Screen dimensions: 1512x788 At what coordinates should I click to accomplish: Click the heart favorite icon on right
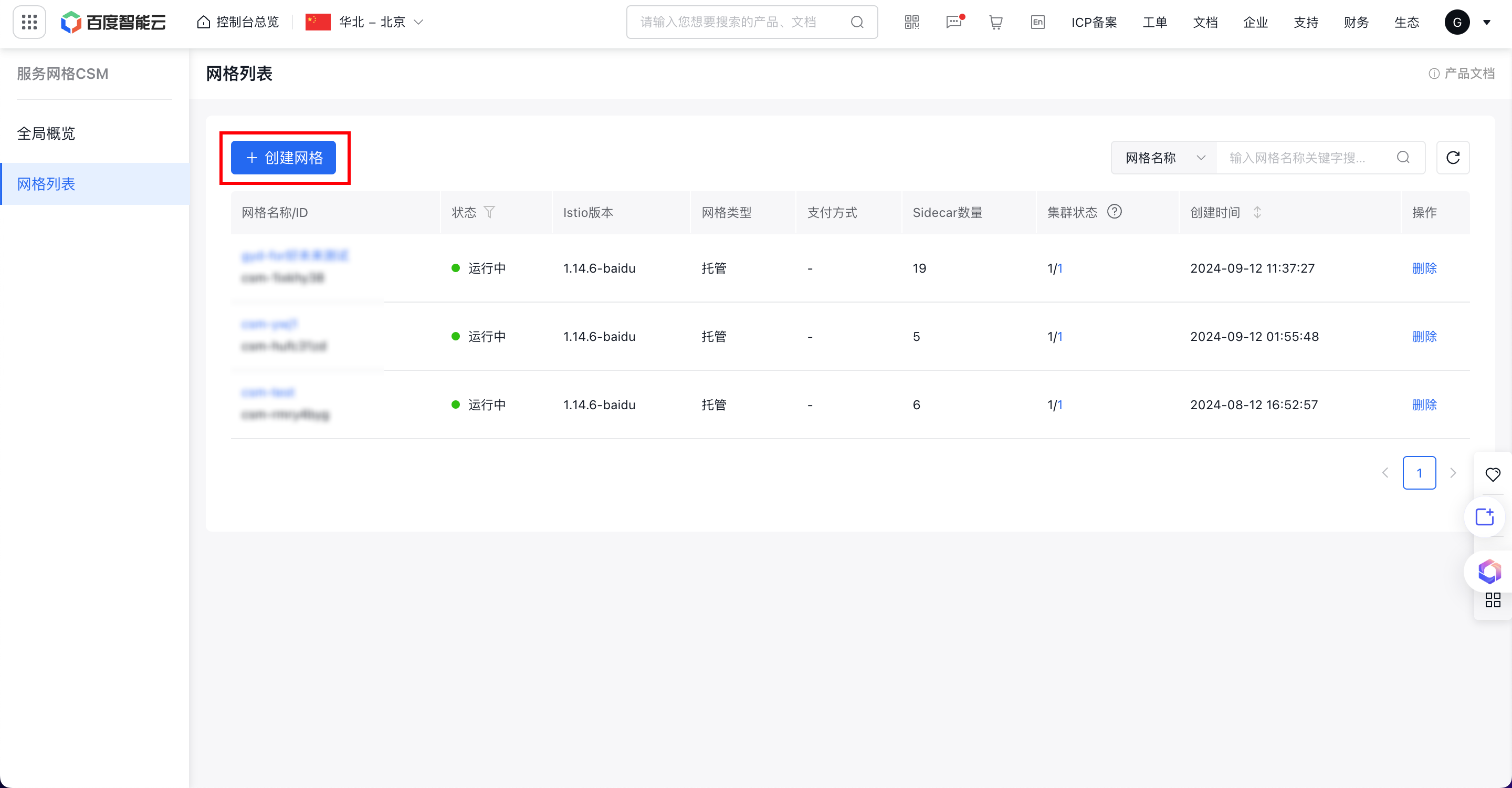[x=1493, y=474]
